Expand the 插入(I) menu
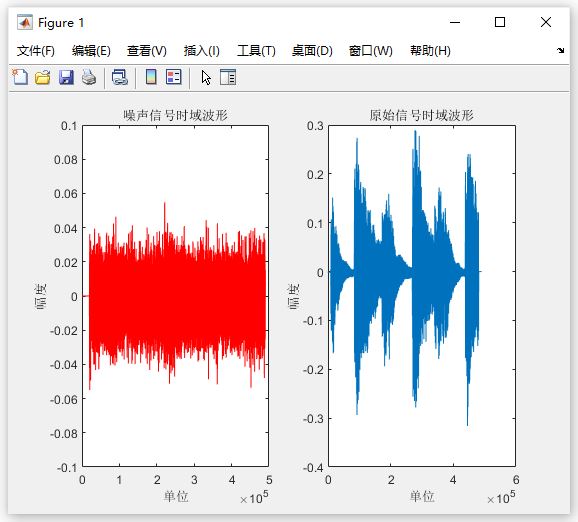578x522 pixels. point(202,51)
